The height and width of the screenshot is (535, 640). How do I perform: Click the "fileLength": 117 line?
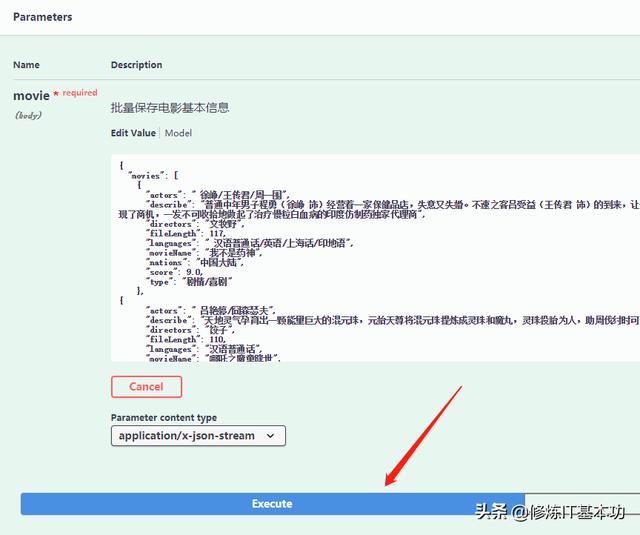(x=186, y=233)
